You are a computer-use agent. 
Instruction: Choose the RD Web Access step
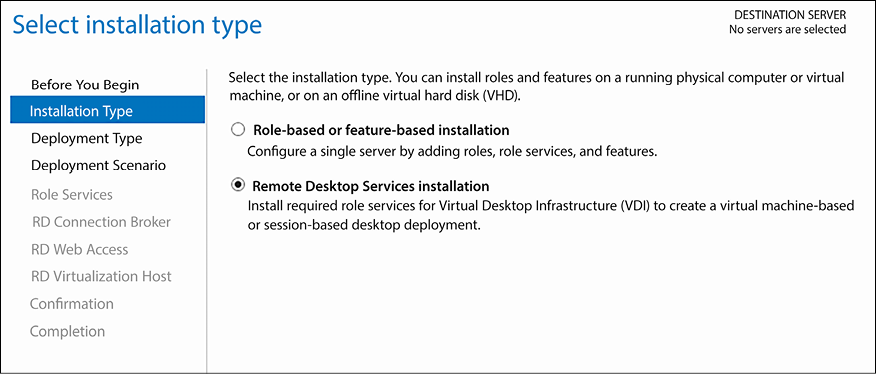click(80, 249)
